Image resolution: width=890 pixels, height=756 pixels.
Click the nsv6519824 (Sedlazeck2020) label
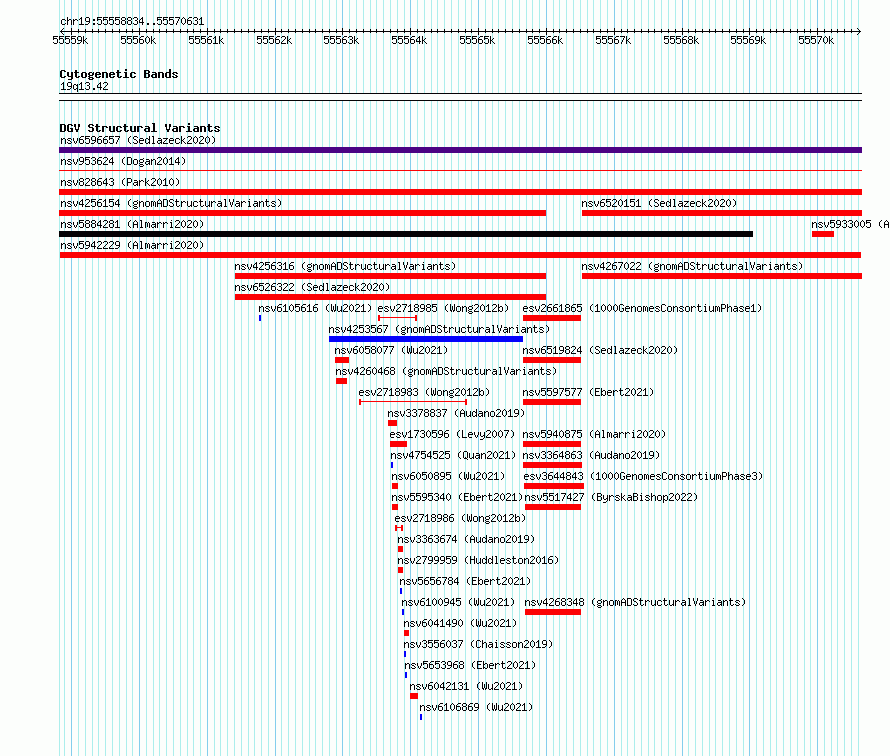click(600, 350)
